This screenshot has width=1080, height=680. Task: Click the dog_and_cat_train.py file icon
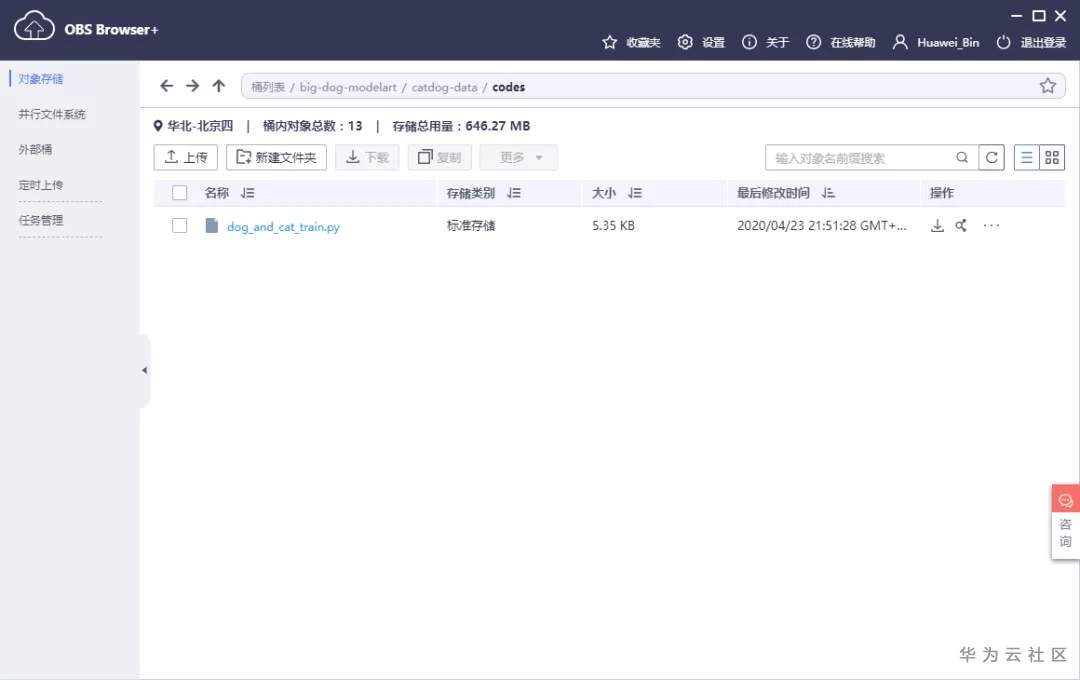pos(211,225)
